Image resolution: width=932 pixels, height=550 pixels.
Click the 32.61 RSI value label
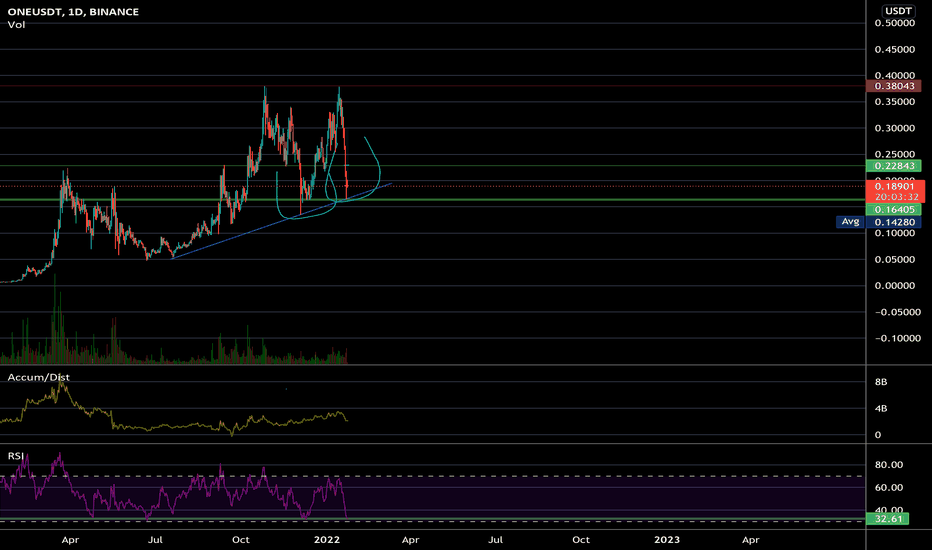click(887, 518)
